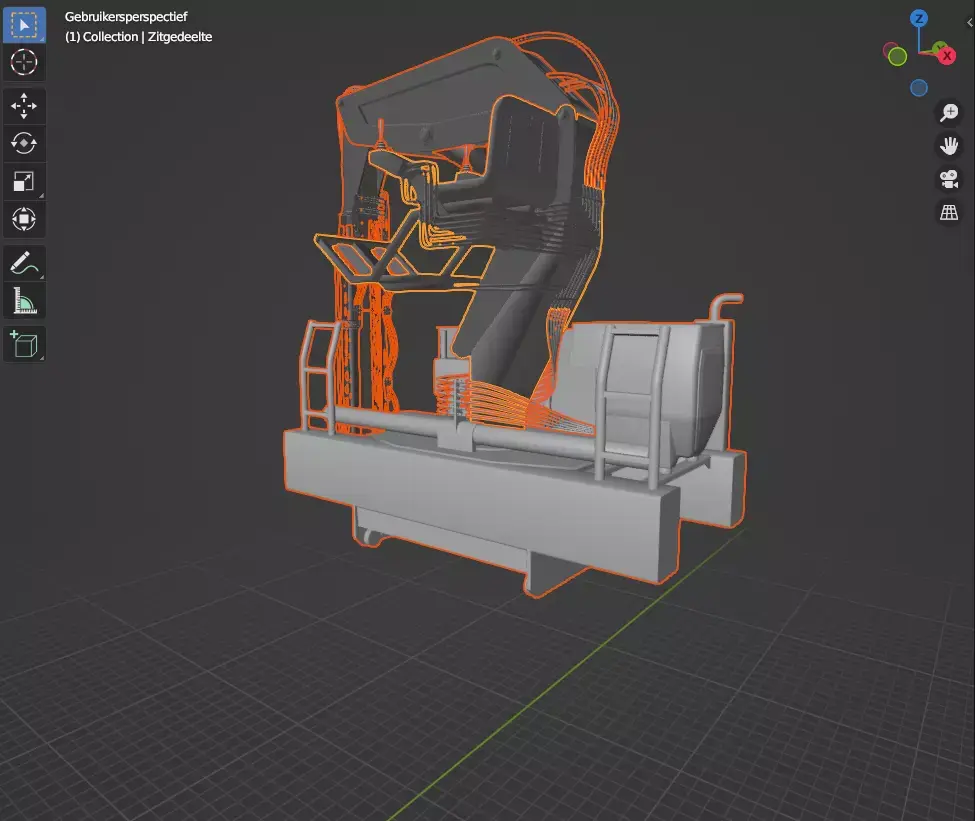Click the green negative Y axis circle
975x821 pixels.
897,57
